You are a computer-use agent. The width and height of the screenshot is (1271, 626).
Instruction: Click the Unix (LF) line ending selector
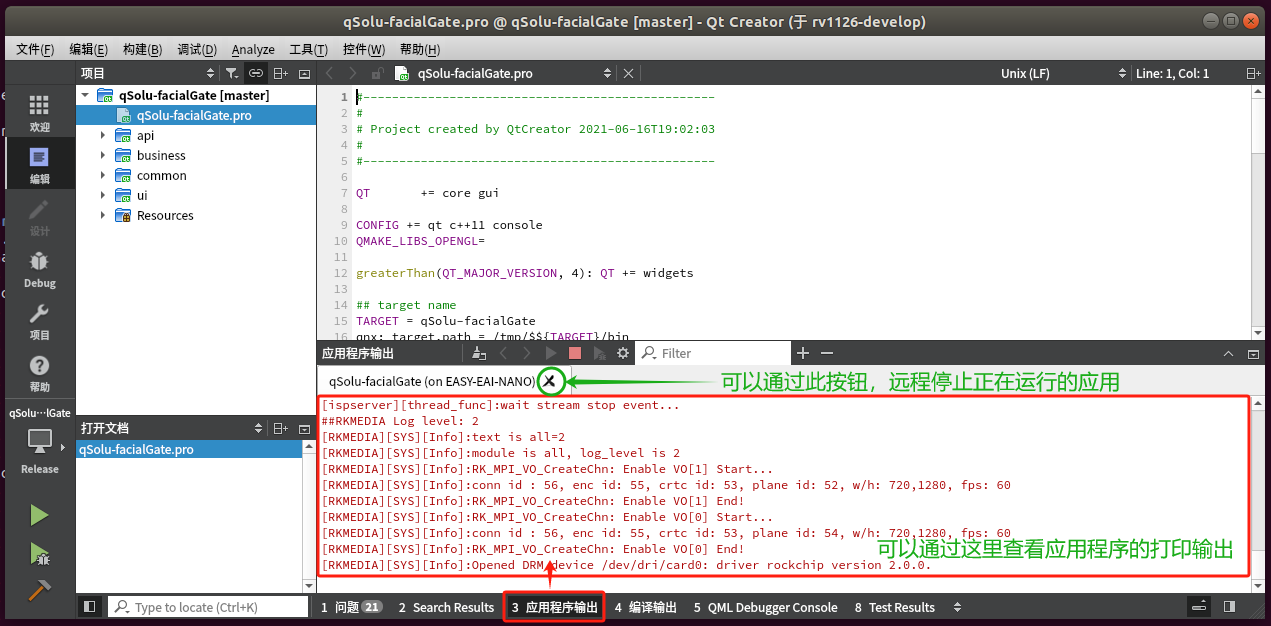1024,73
